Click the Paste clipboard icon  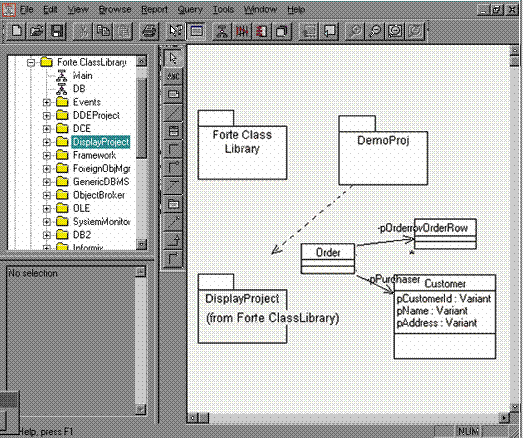123,31
